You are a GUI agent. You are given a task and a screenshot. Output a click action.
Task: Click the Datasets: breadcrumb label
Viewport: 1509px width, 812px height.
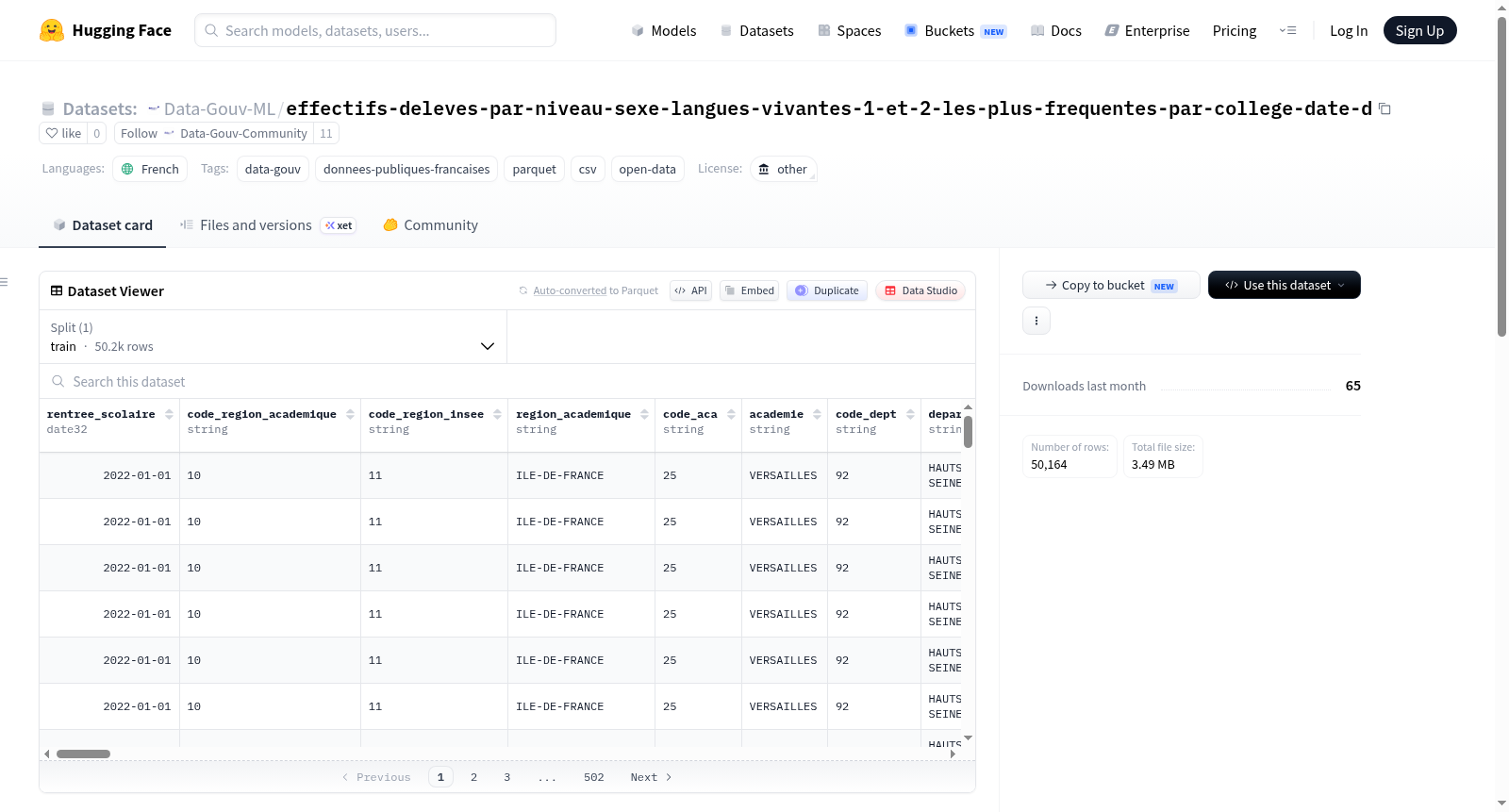click(x=99, y=108)
